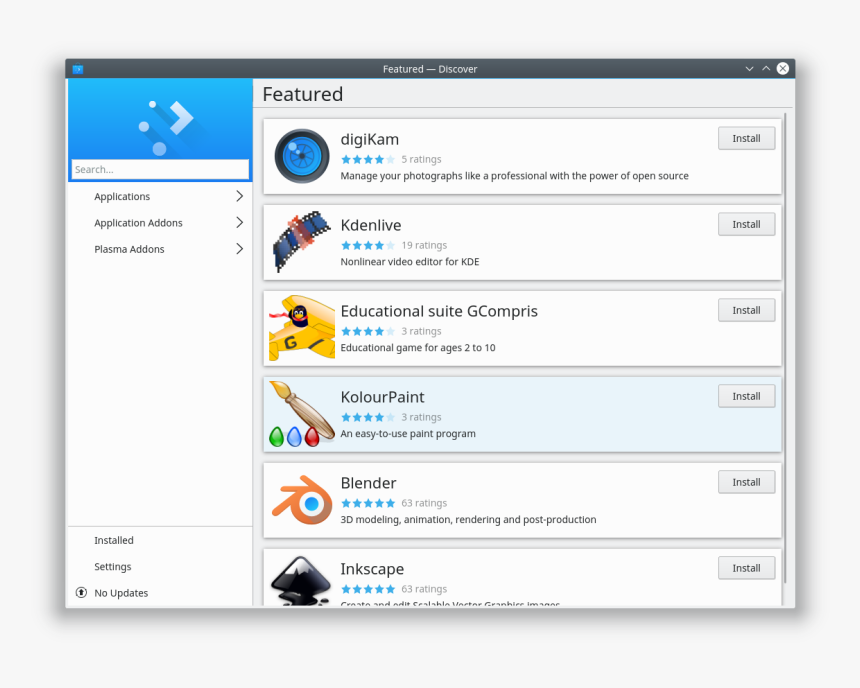
Task: Open the digiKam title
Action: click(370, 139)
